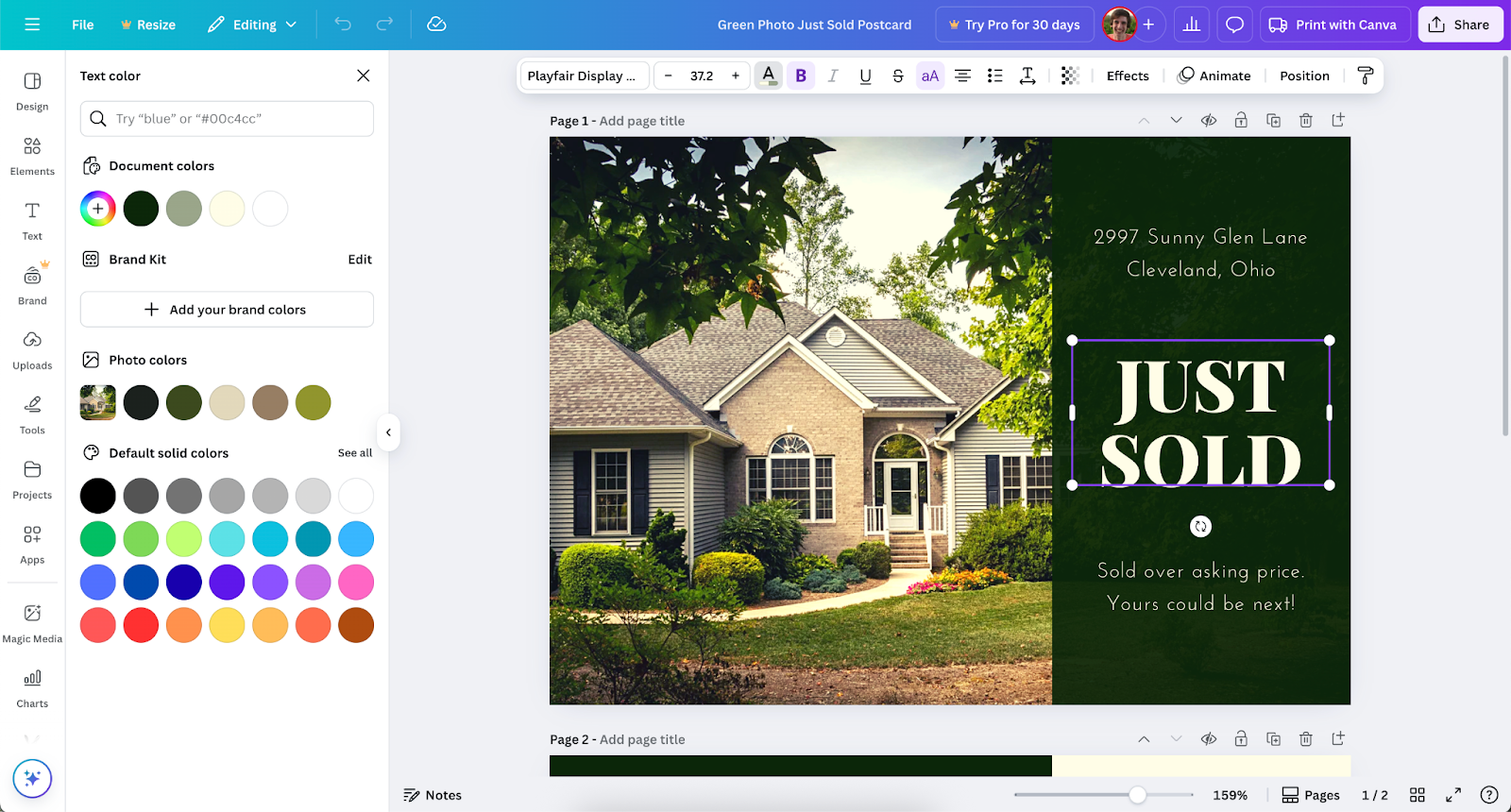Screen dimensions: 1511x812
Task: Open the Effects tab in toolbar
Action: click(1128, 76)
